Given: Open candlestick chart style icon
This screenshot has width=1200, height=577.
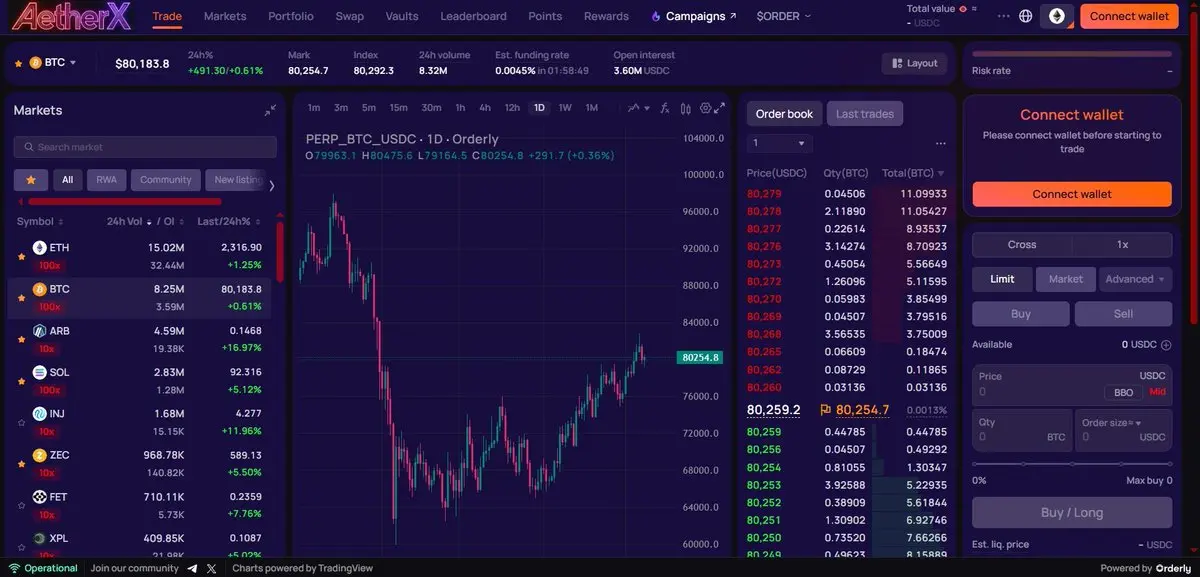Looking at the screenshot, I should tap(685, 108).
